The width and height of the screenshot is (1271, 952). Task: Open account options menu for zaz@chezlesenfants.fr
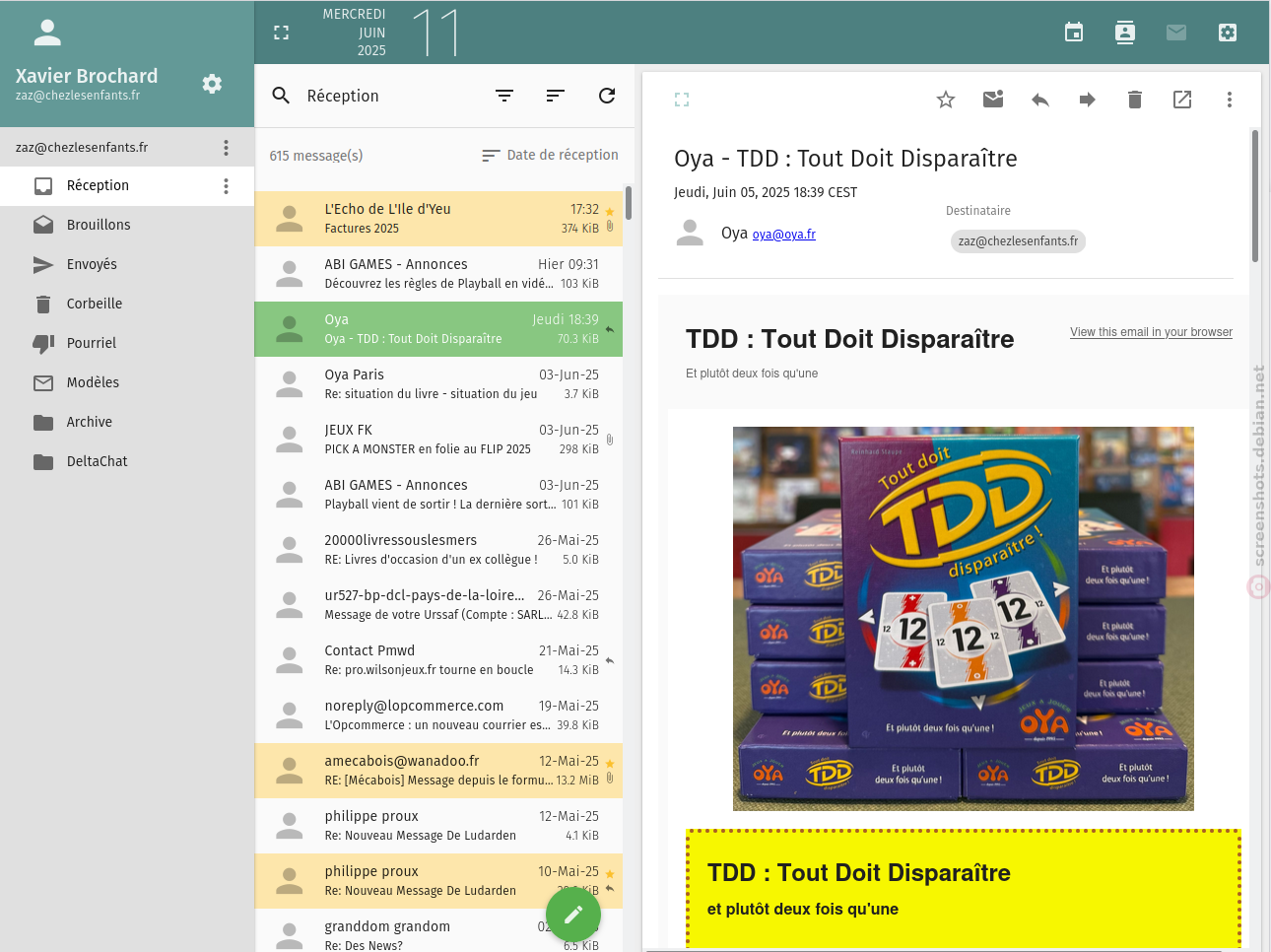226,148
